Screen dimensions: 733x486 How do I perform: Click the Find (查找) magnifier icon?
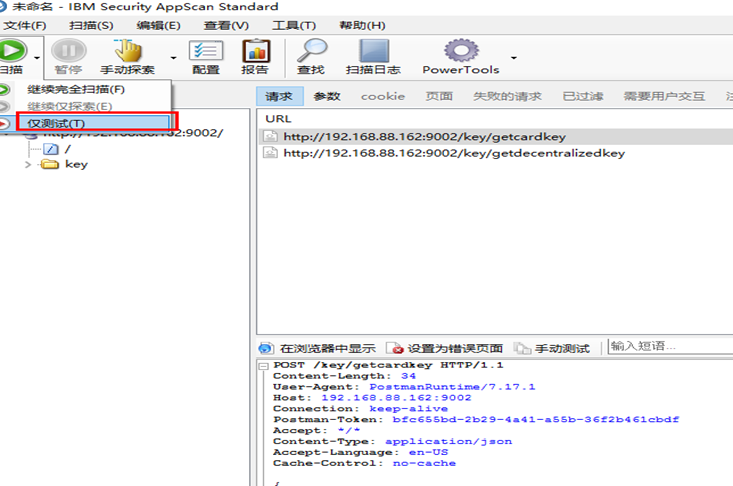click(312, 50)
